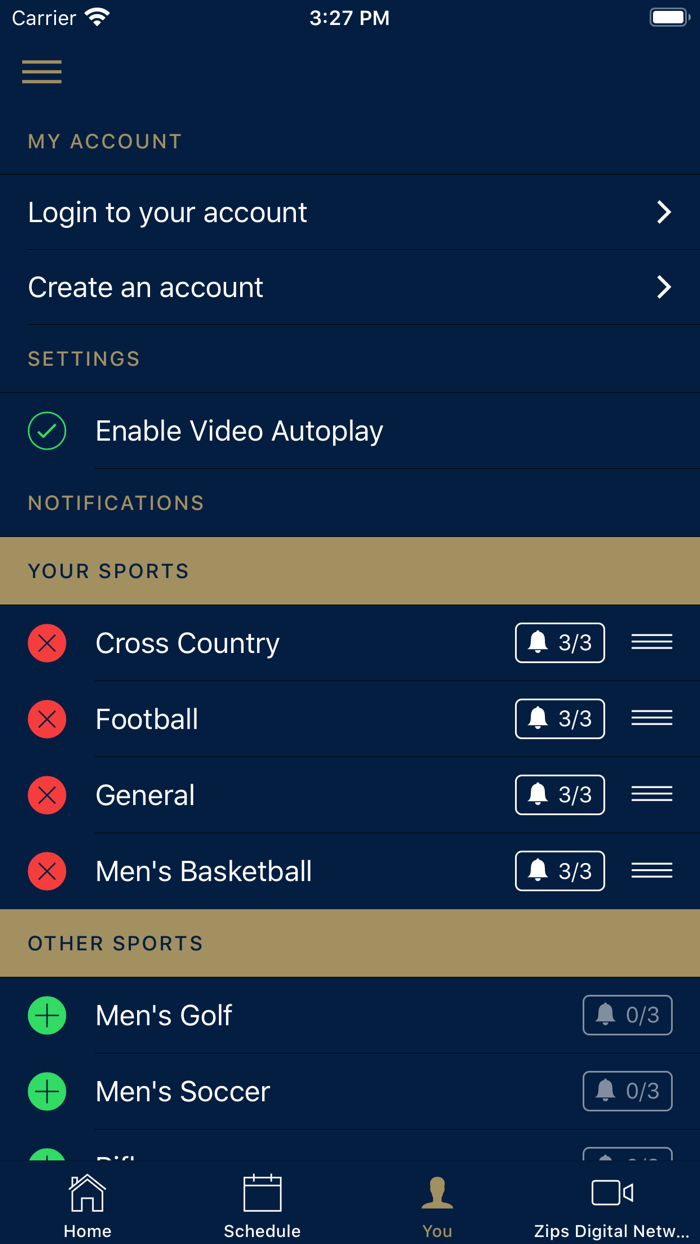Grab the reorder handle next to Men's Basketball
Screen dimensions: 700x1244
coord(651,871)
